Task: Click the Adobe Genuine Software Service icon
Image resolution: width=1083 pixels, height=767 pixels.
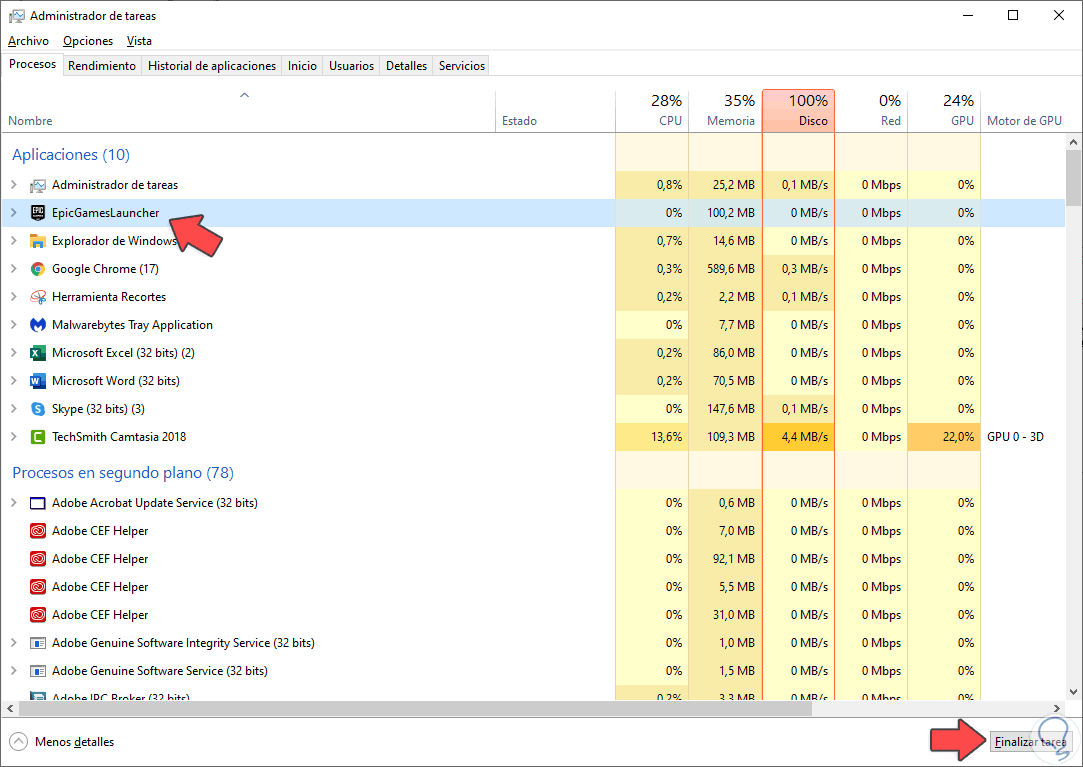Action: tap(38, 671)
